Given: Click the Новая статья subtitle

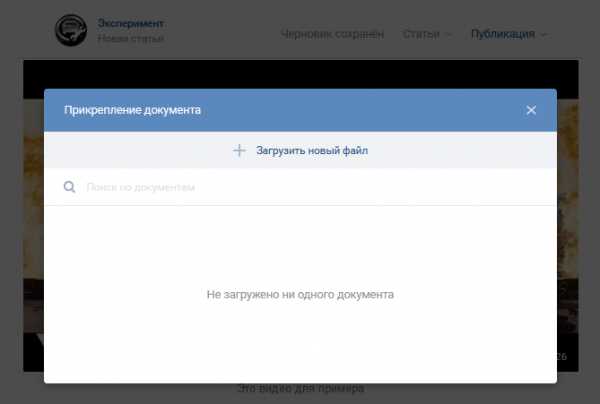Looking at the screenshot, I should [131, 39].
